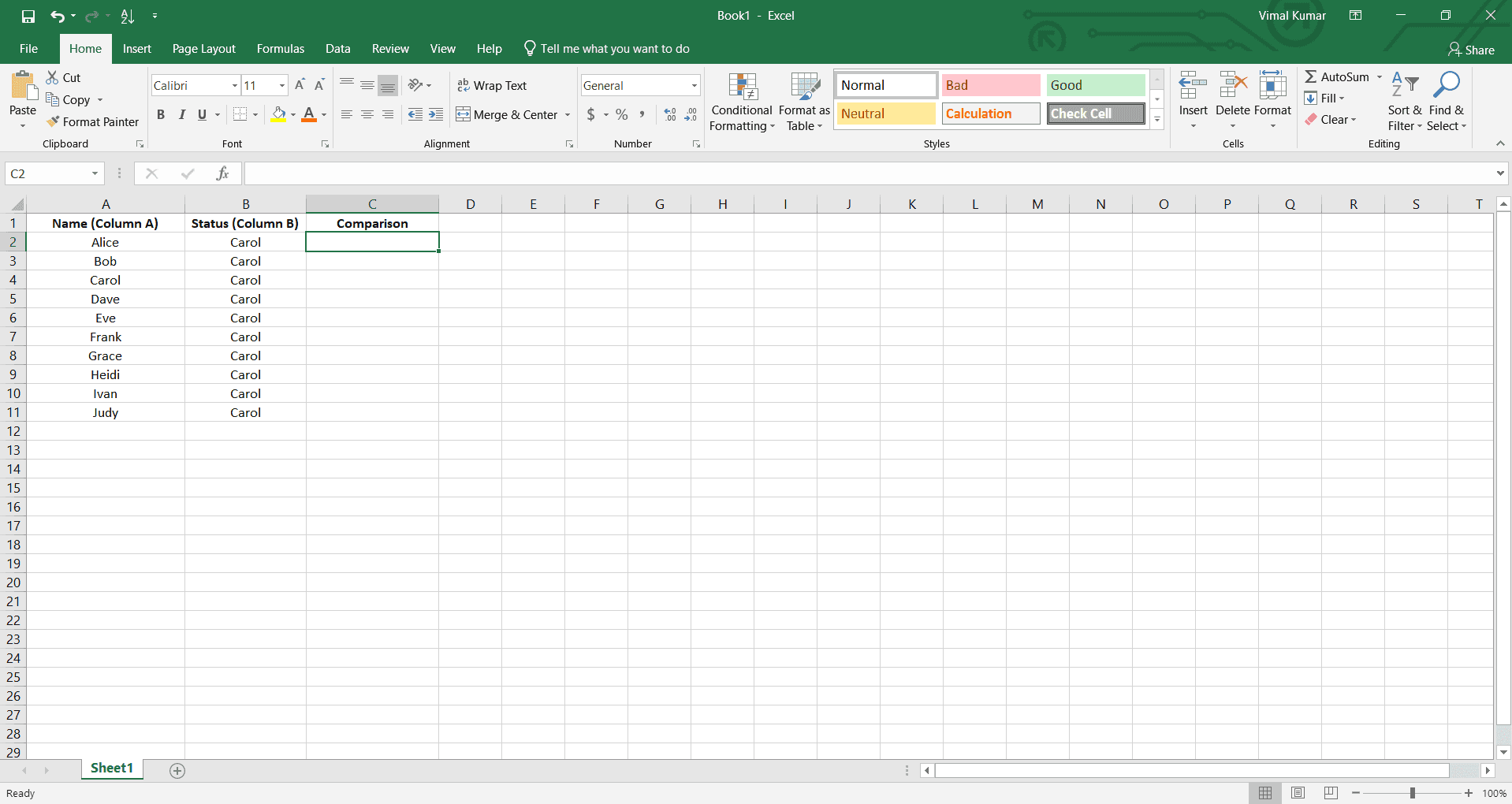Open the File menu

28,48
